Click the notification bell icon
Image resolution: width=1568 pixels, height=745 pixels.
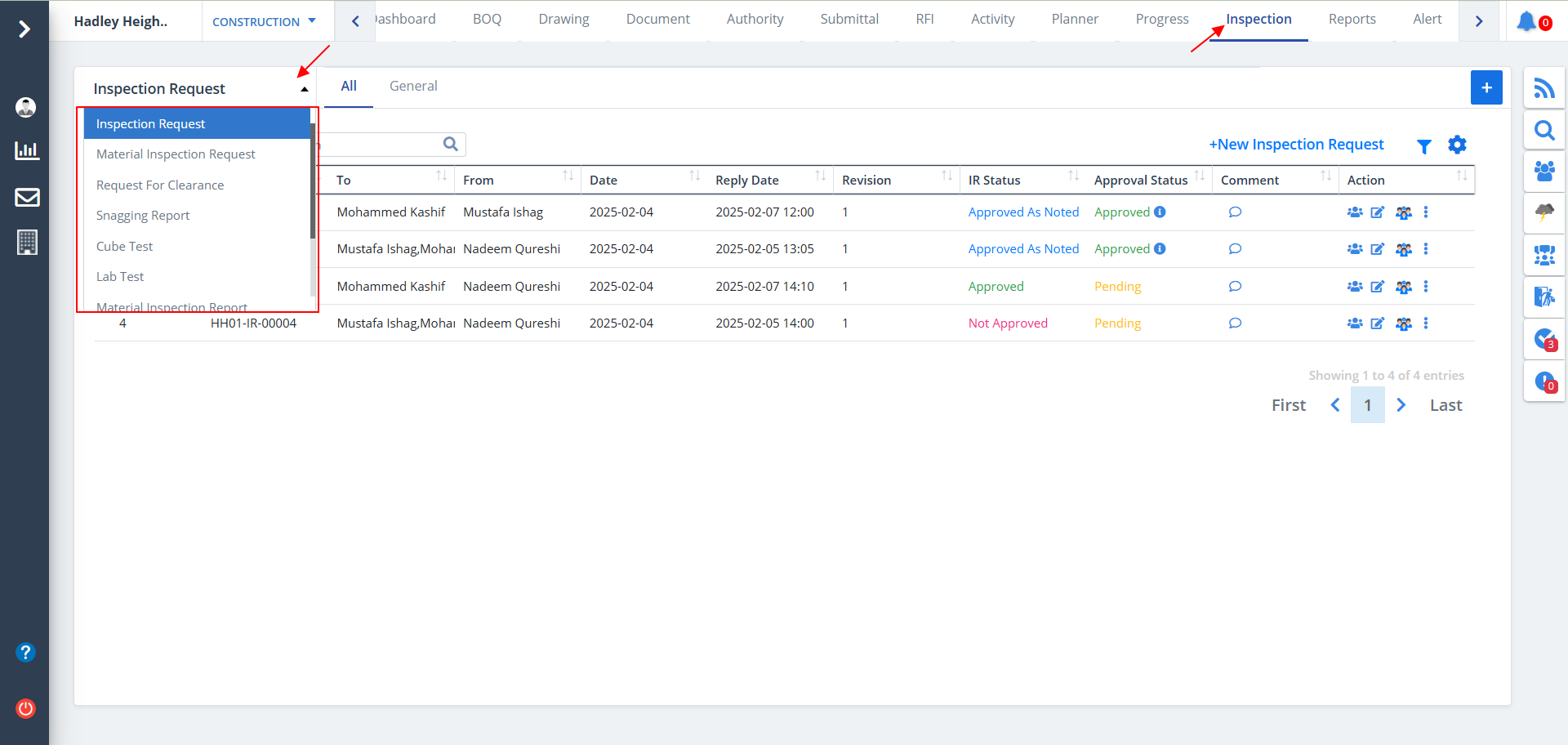click(x=1526, y=21)
